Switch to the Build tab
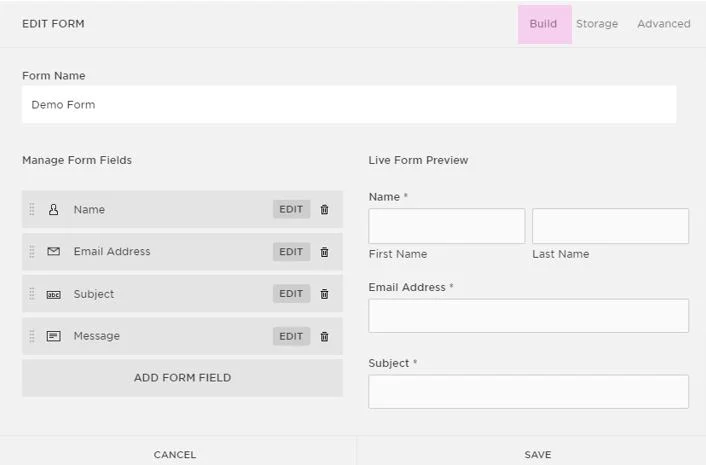The height and width of the screenshot is (465, 706). (x=544, y=24)
